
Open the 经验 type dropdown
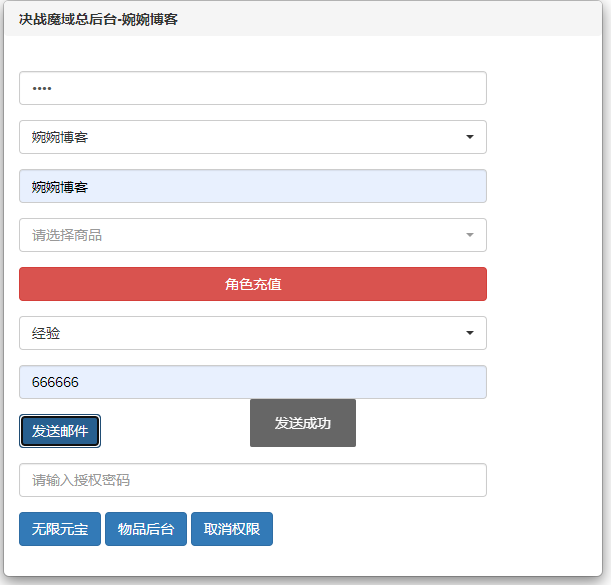pyautogui.click(x=252, y=333)
